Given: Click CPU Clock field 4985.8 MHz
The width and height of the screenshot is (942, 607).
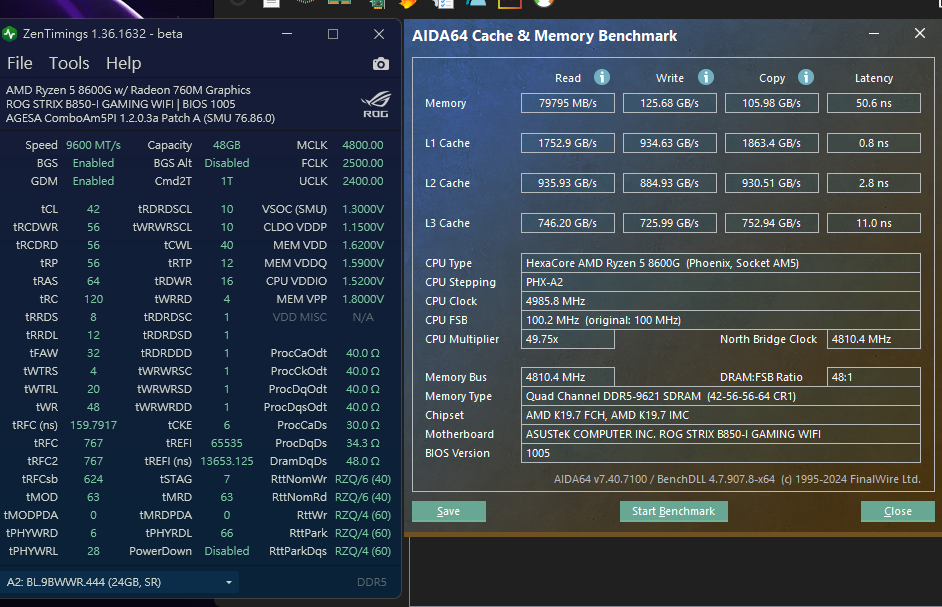Looking at the screenshot, I should (721, 301).
